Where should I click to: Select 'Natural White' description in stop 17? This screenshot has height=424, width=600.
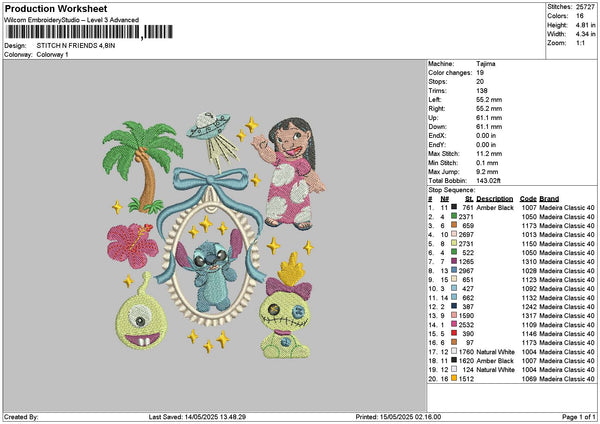(x=495, y=352)
